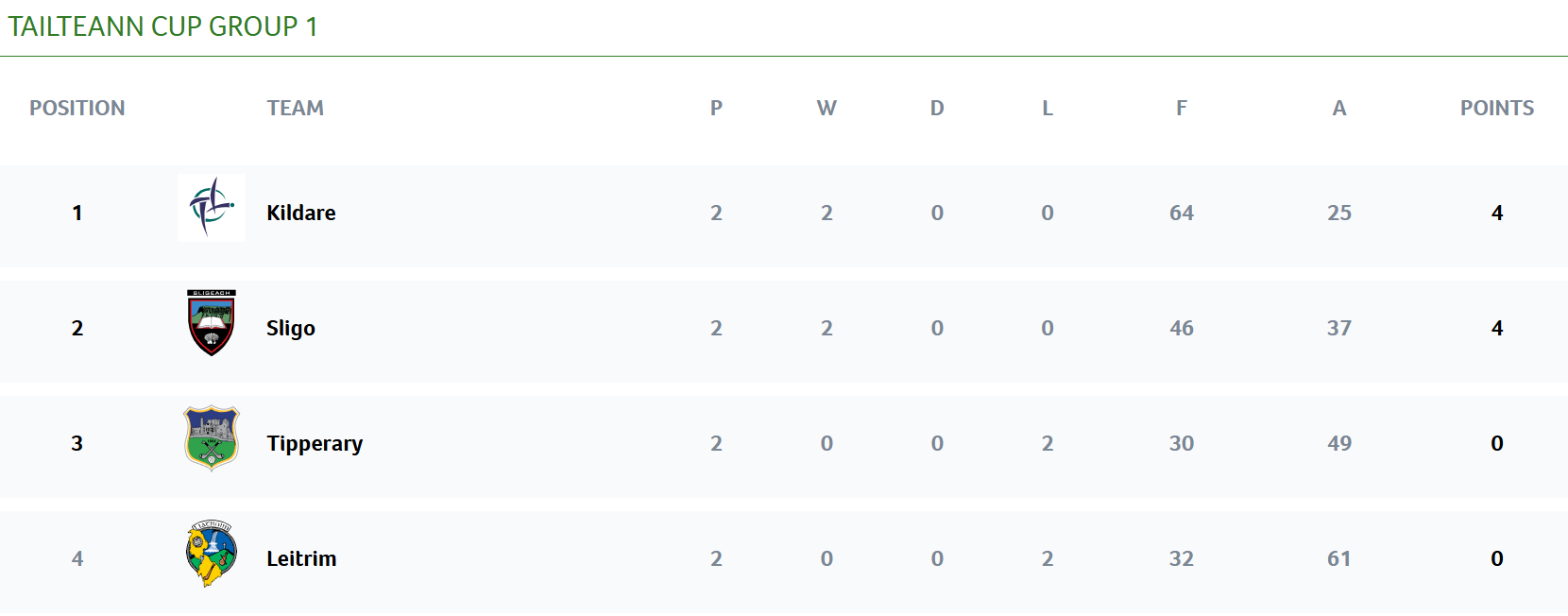The height and width of the screenshot is (616, 1568).
Task: Click the A (scores against) column header
Action: point(1338,108)
